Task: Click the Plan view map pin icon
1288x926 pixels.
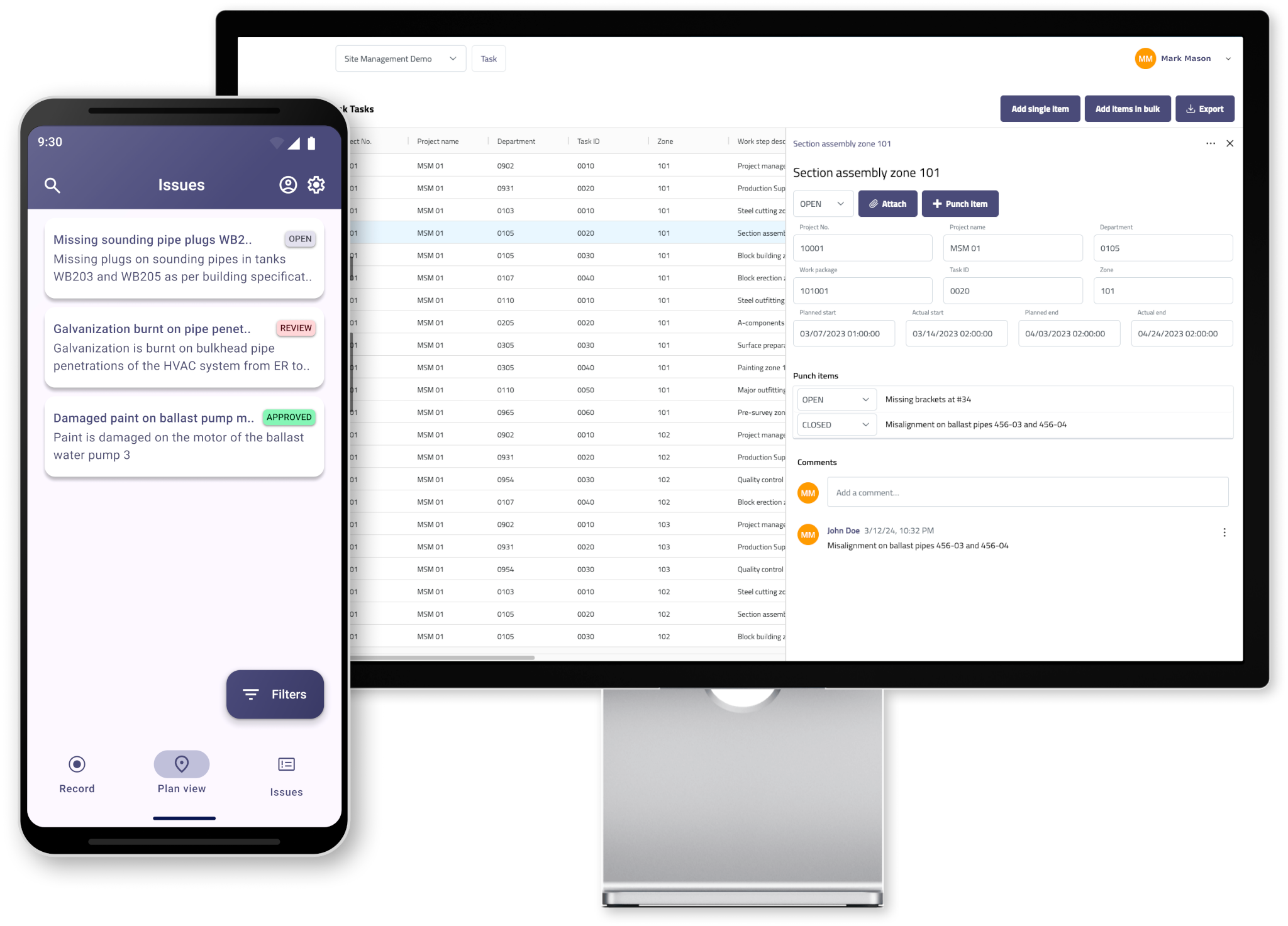Action: (x=181, y=764)
